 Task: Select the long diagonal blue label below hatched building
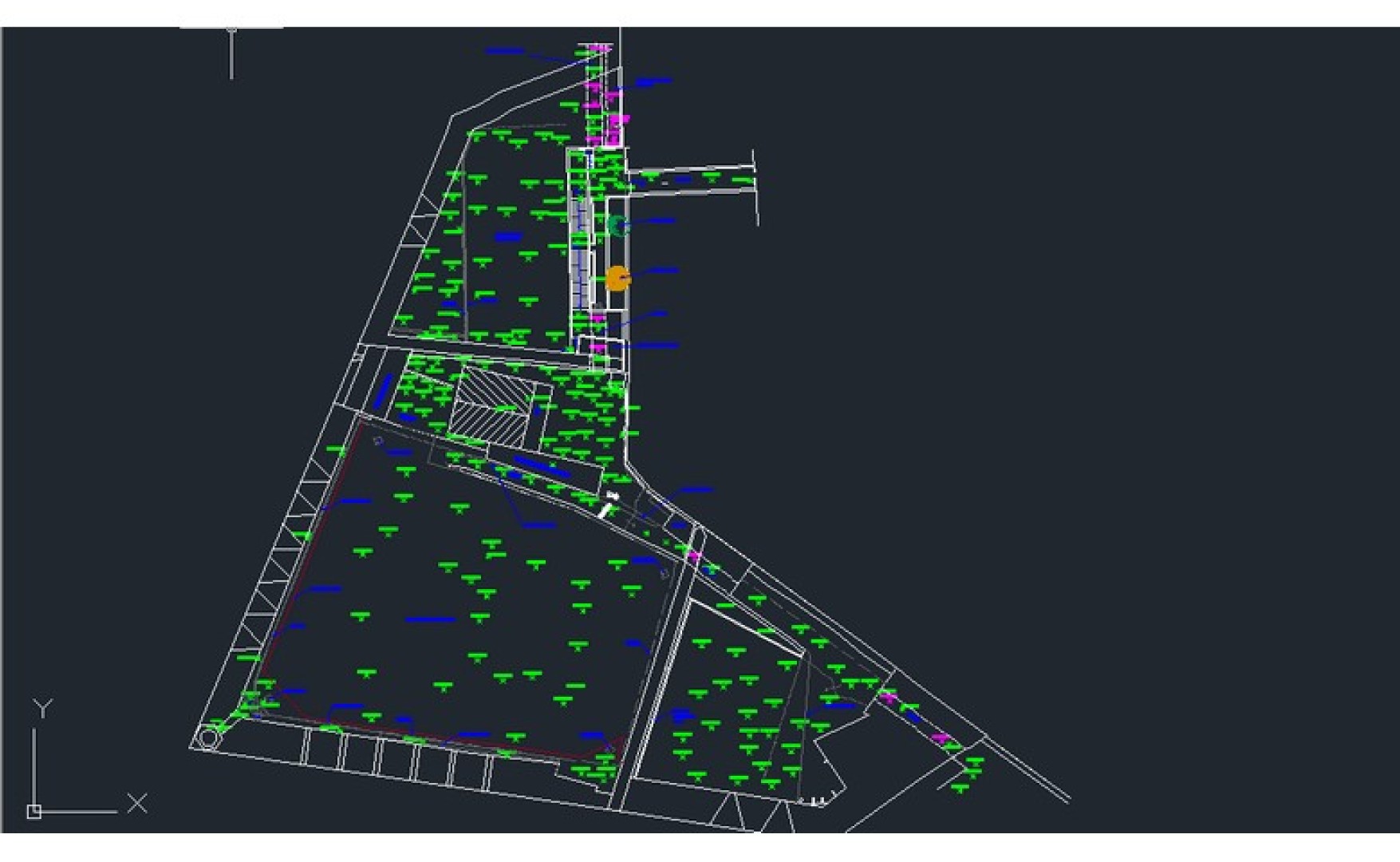tap(542, 466)
